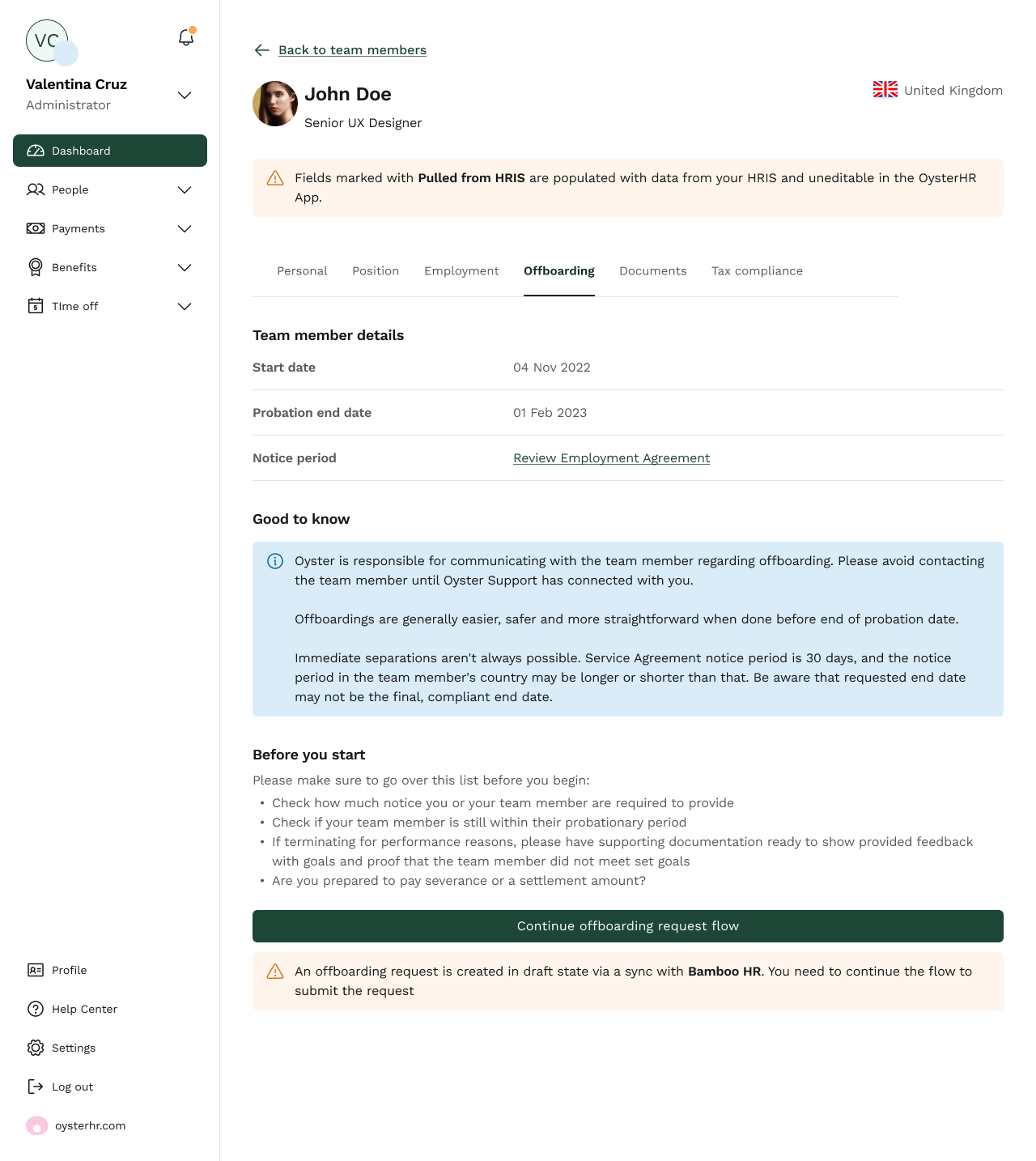
Task: Click the United Kingdom flag icon
Action: coord(885,90)
